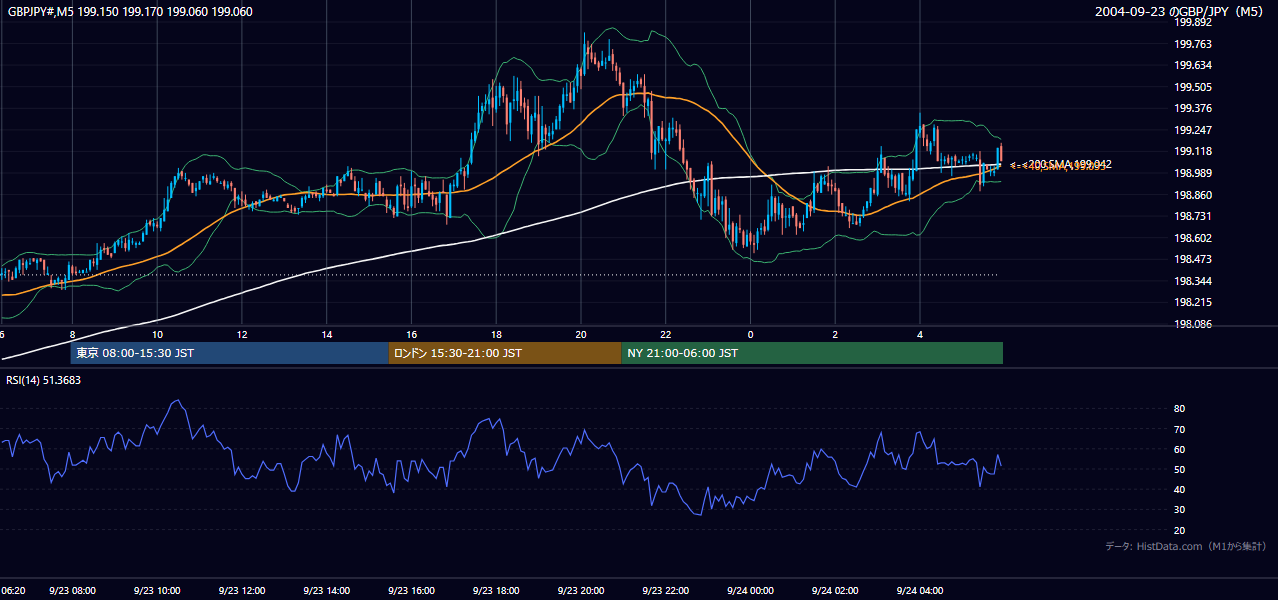The height and width of the screenshot is (600, 1278).
Task: Click the 9/23 20:00 bottom time label
Action: pyautogui.click(x=581, y=591)
